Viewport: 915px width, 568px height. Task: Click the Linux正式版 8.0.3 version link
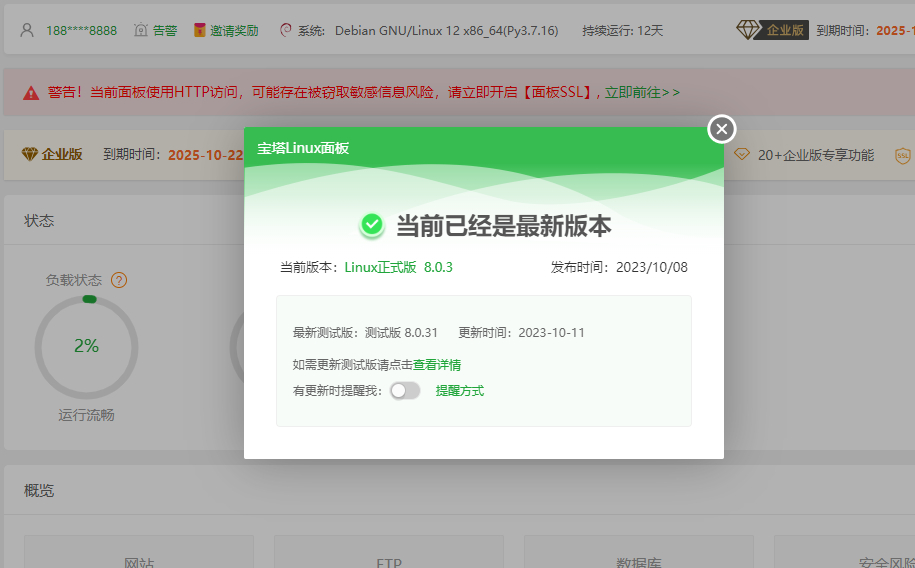click(x=399, y=267)
